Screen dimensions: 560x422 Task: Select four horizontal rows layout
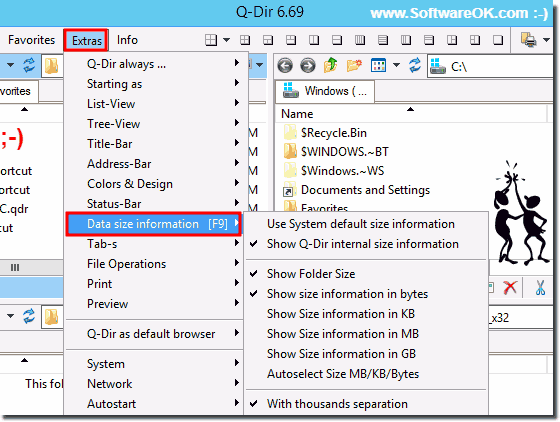pos(383,40)
